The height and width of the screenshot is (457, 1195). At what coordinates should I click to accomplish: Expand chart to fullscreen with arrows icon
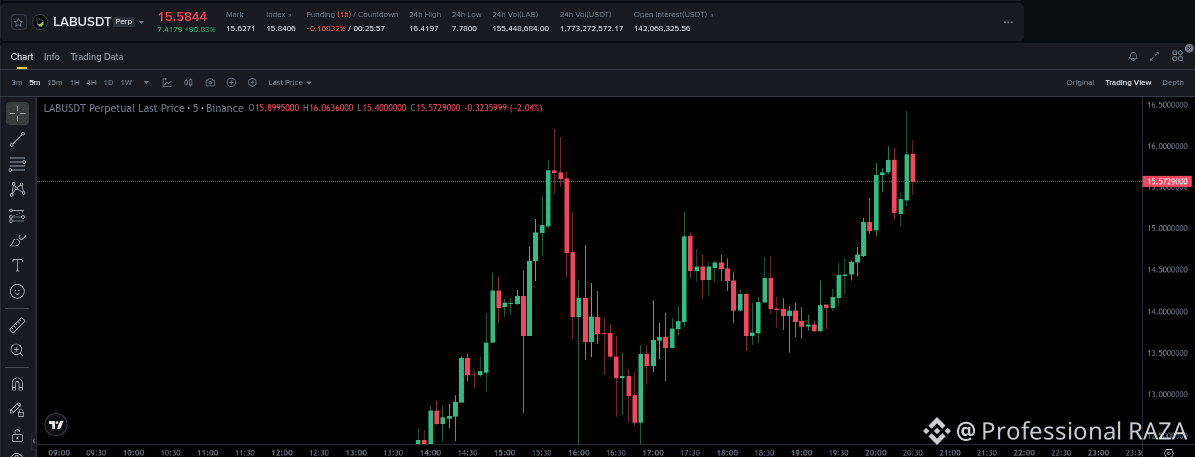pos(1155,56)
